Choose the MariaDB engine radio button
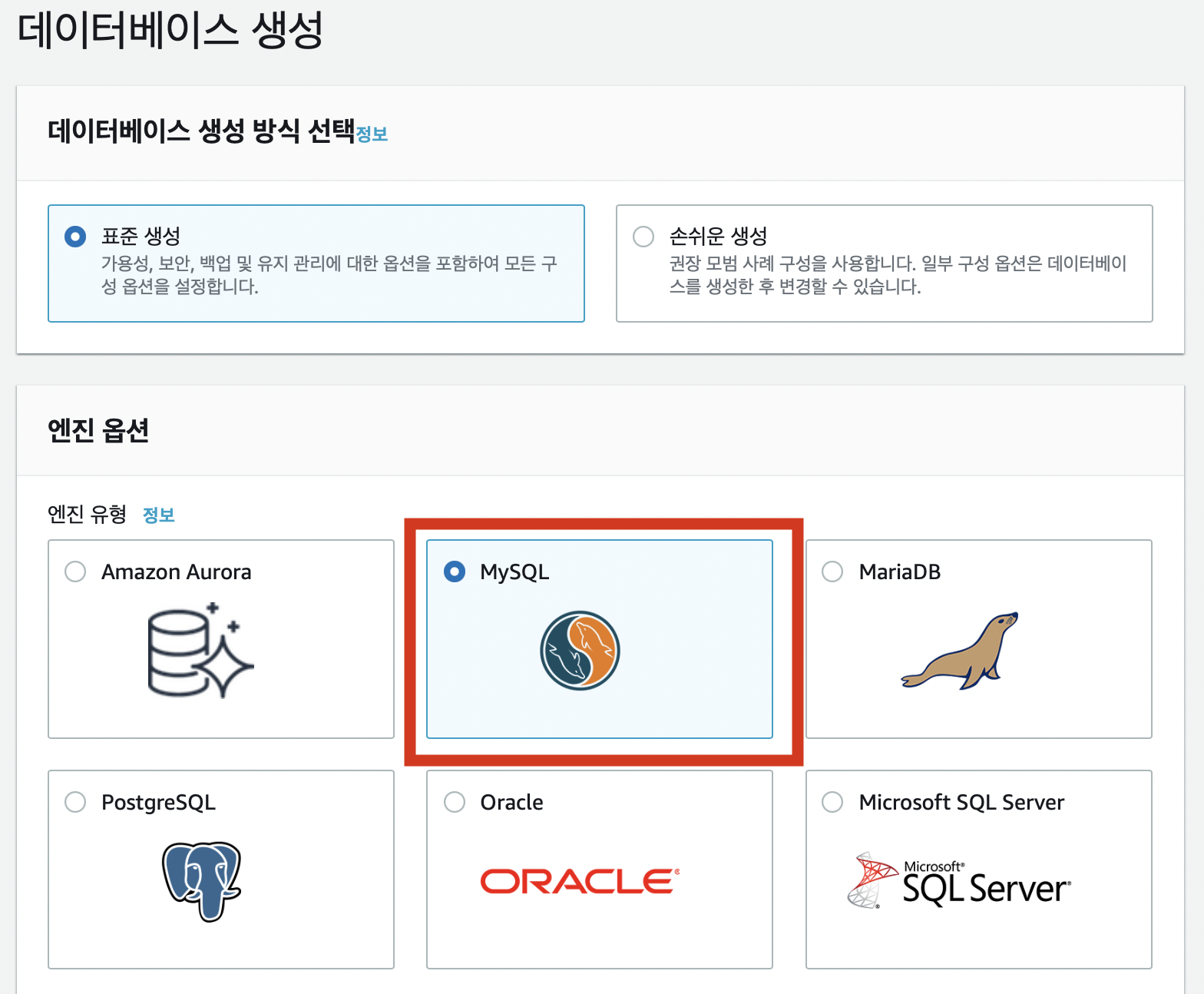The image size is (1204, 994). (832, 572)
